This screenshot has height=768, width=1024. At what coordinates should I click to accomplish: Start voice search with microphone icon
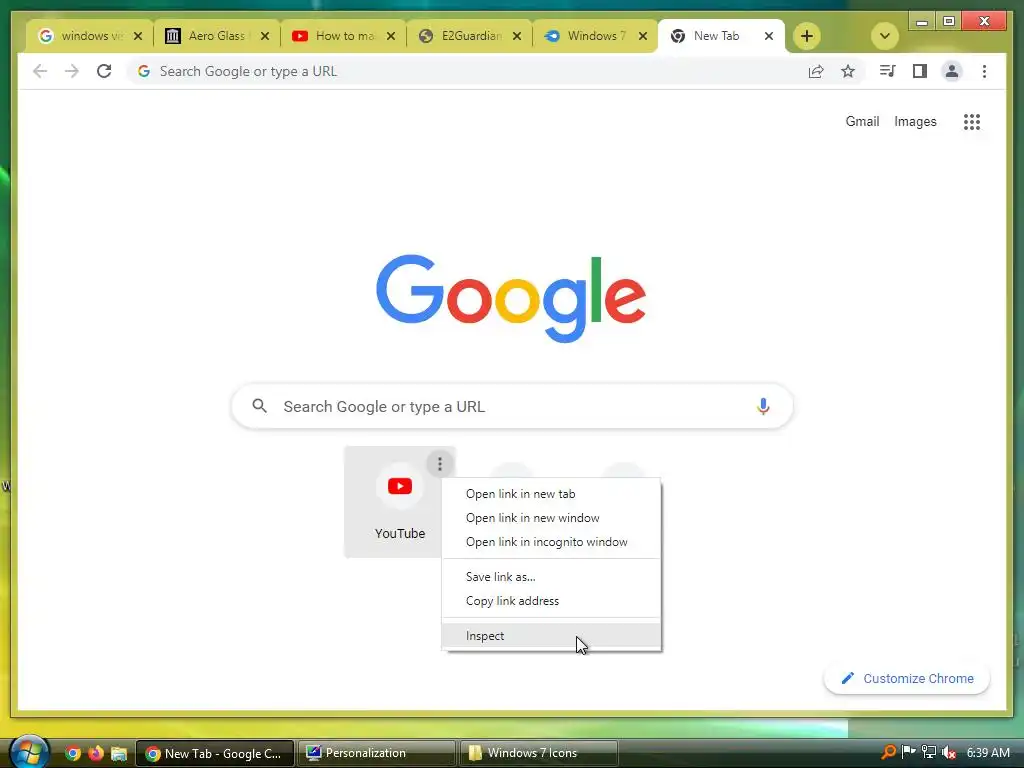(763, 406)
